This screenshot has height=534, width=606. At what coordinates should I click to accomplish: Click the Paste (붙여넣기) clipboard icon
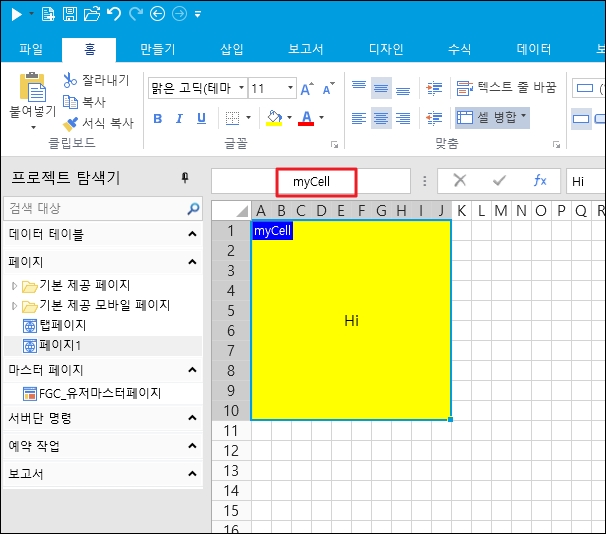point(32,88)
